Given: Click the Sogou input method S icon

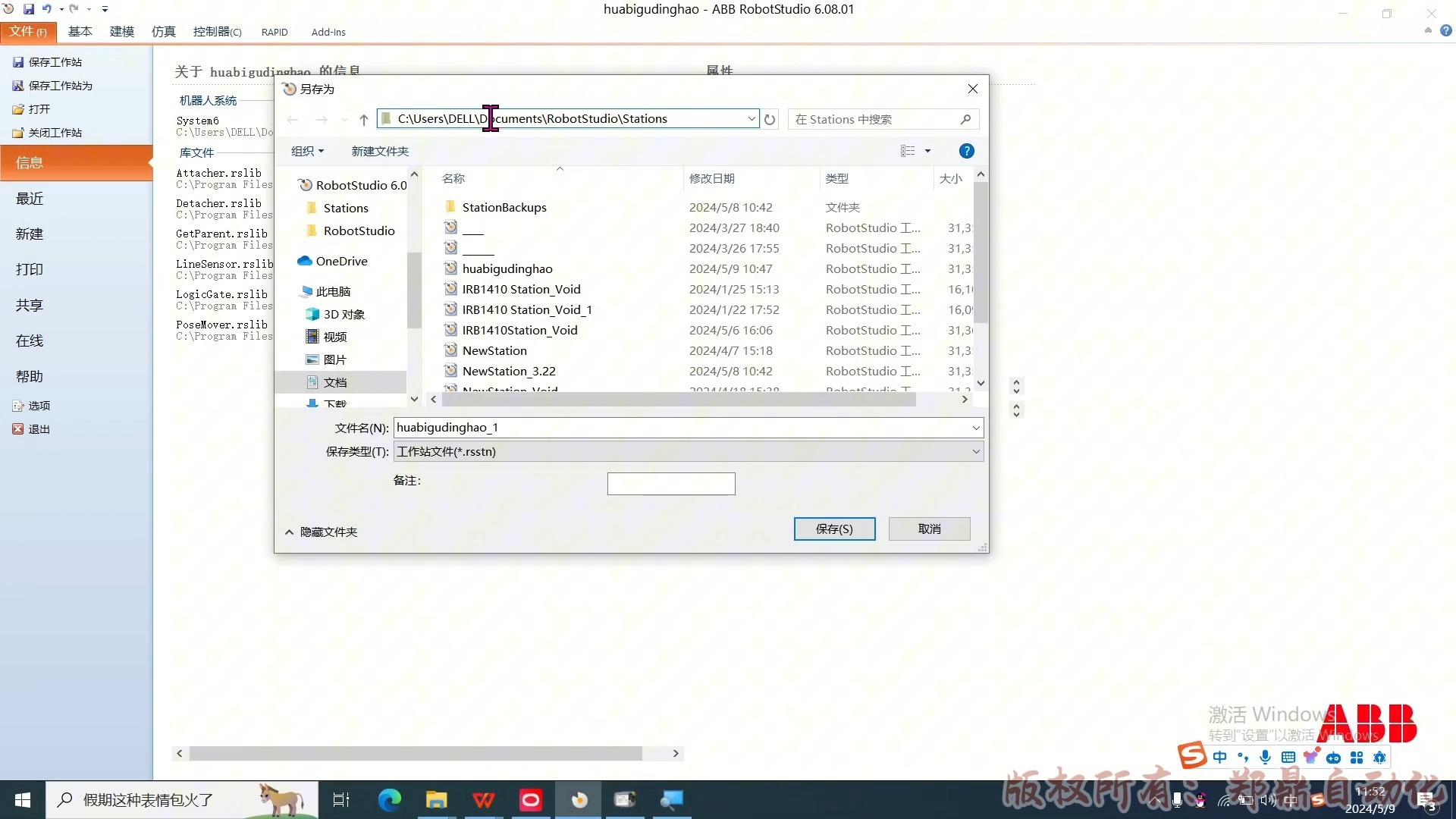Looking at the screenshot, I should 1192,756.
